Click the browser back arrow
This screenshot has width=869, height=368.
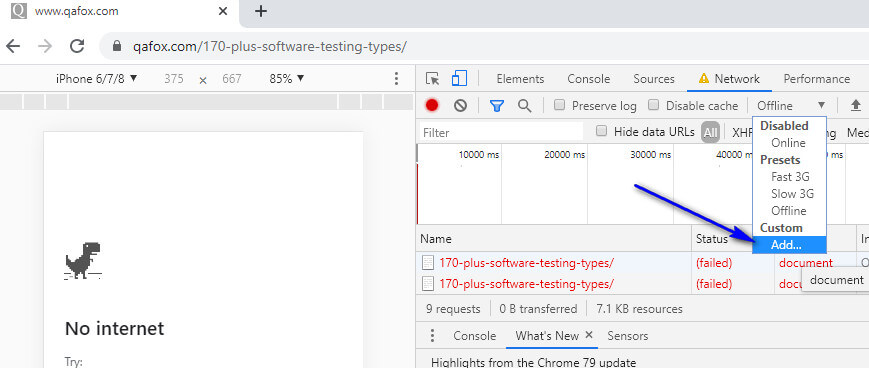pyautogui.click(x=13, y=46)
